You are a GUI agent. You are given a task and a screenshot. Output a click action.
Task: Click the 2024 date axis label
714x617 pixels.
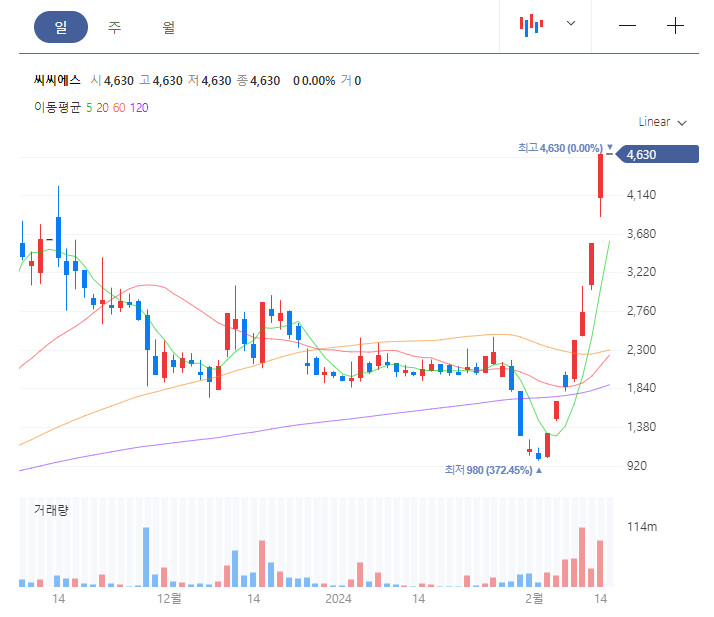338,598
